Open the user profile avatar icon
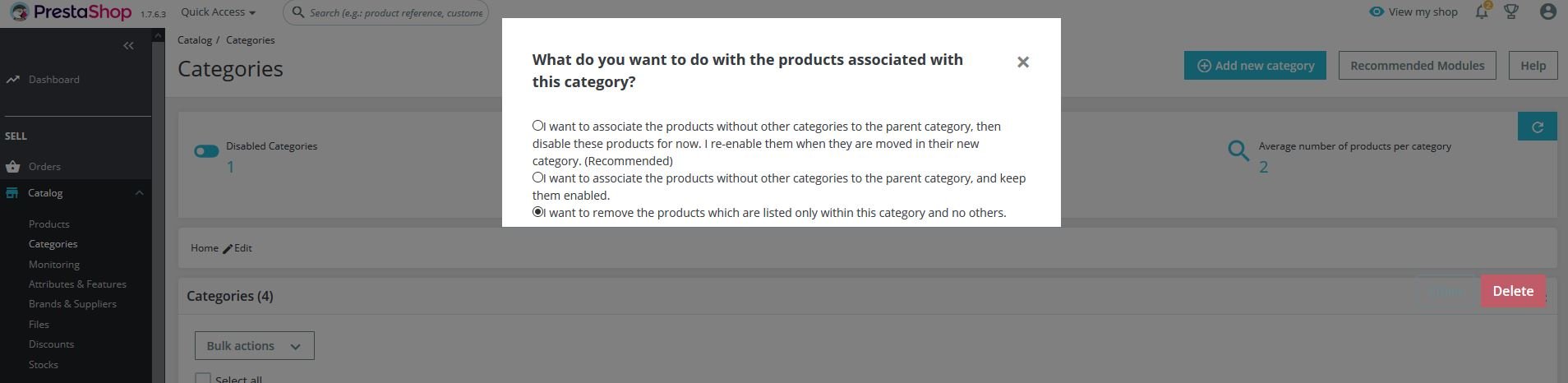The image size is (1568, 383). click(1547, 12)
